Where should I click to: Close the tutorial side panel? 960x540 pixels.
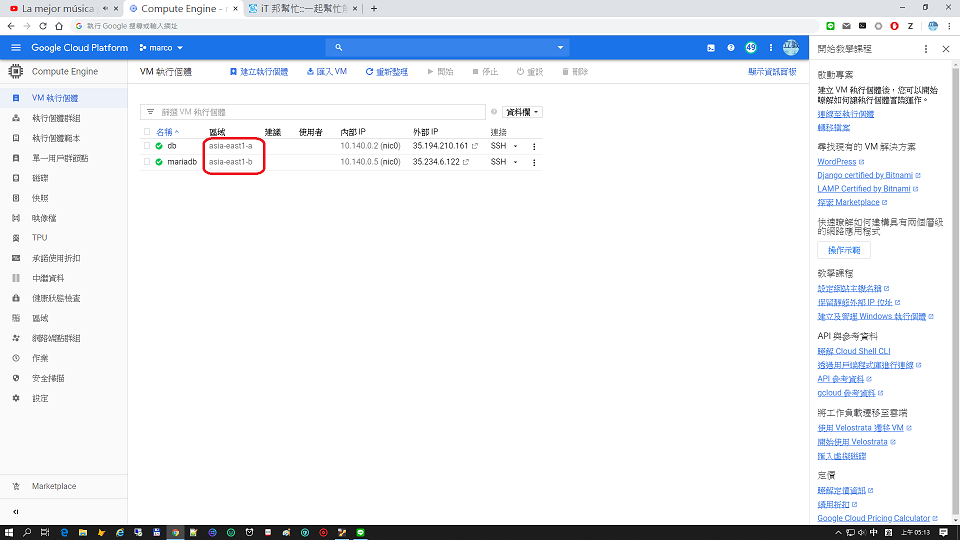coord(945,49)
